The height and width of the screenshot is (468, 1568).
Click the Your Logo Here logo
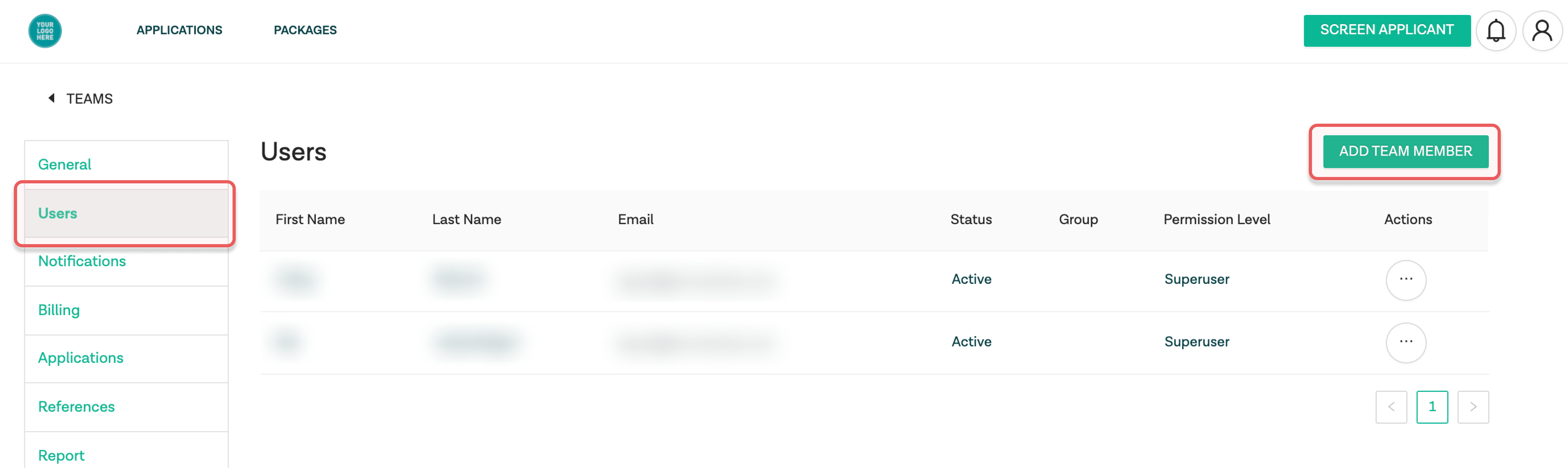click(x=45, y=30)
